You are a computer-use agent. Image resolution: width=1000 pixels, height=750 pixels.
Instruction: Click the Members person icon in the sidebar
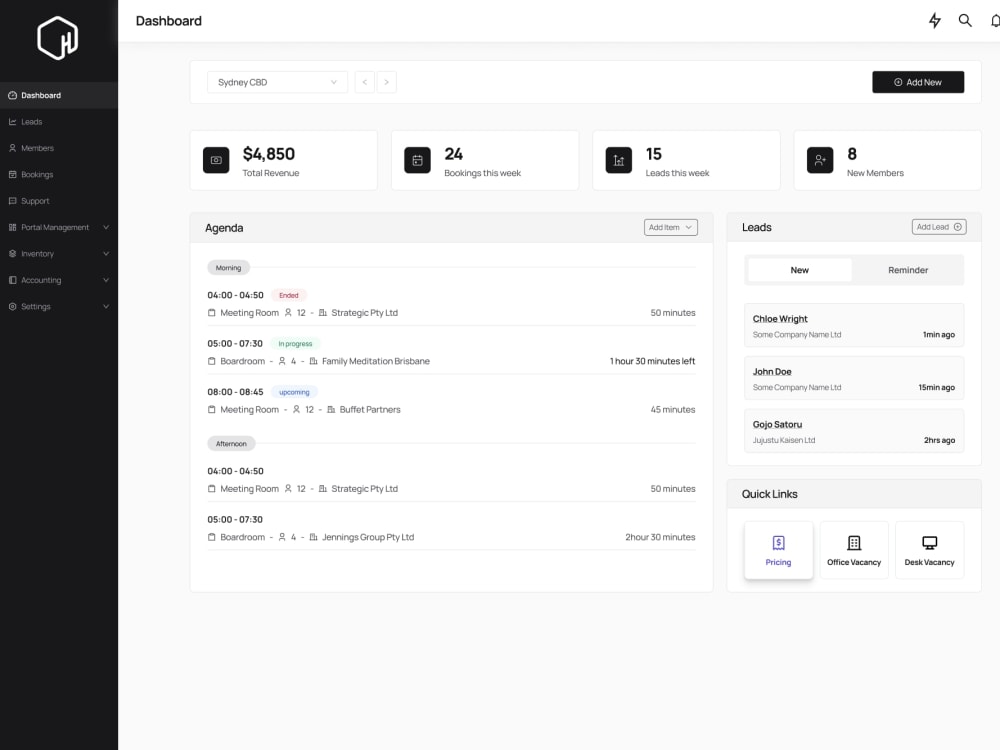[12, 148]
